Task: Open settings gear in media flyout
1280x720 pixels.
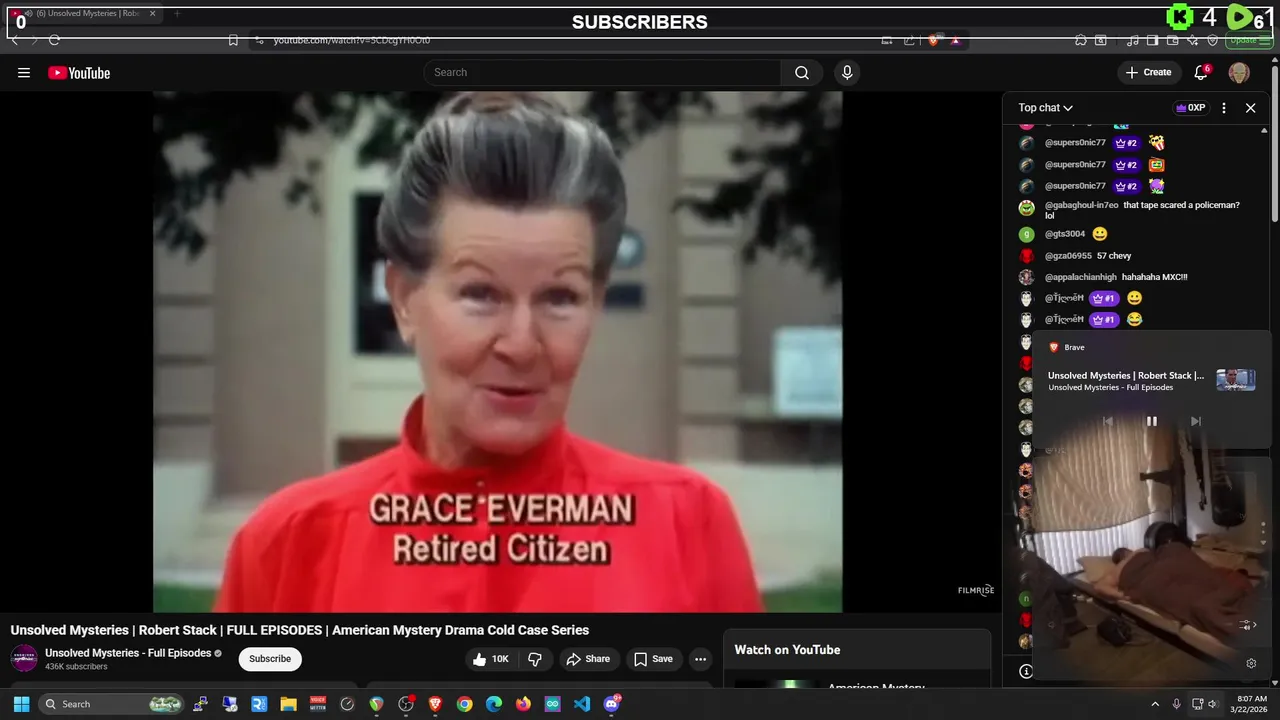Action: pos(1251,663)
